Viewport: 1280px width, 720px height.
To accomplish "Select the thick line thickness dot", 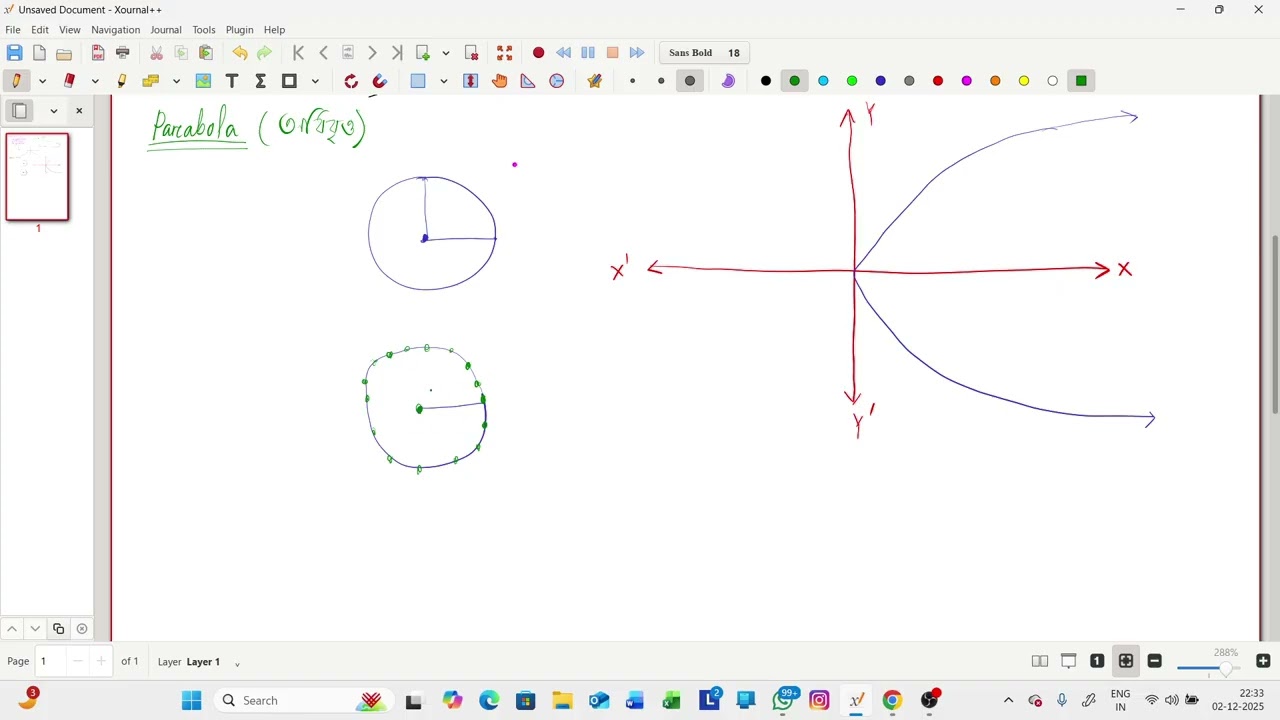I will click(690, 81).
